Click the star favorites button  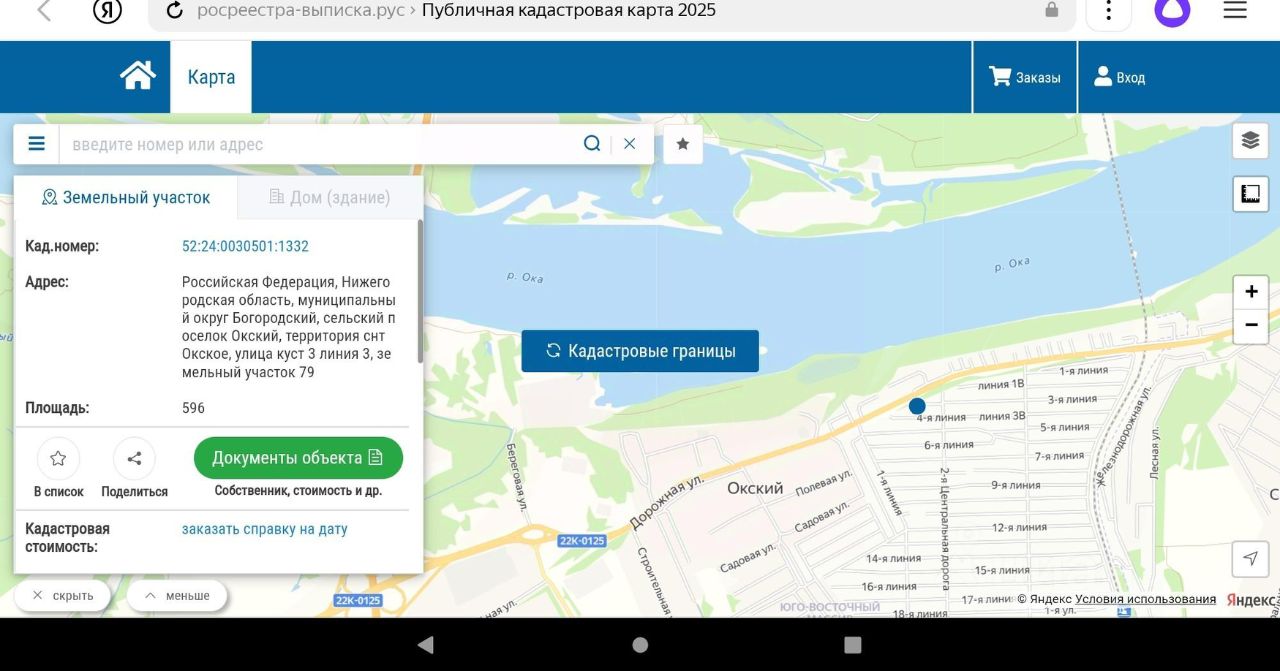pos(683,144)
